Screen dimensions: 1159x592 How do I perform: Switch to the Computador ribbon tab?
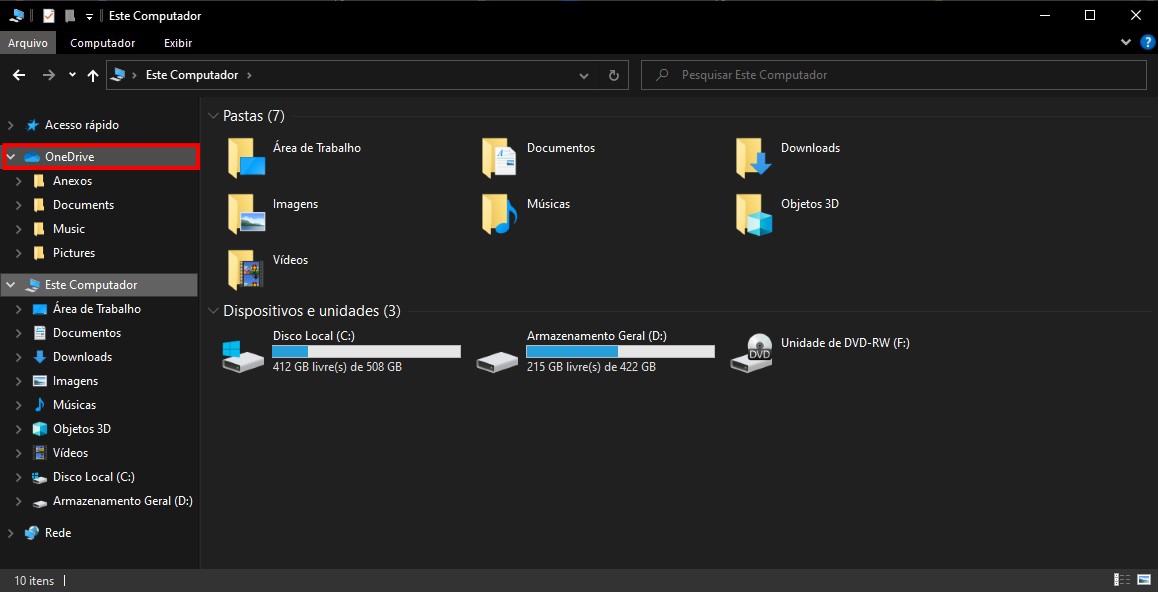point(103,43)
